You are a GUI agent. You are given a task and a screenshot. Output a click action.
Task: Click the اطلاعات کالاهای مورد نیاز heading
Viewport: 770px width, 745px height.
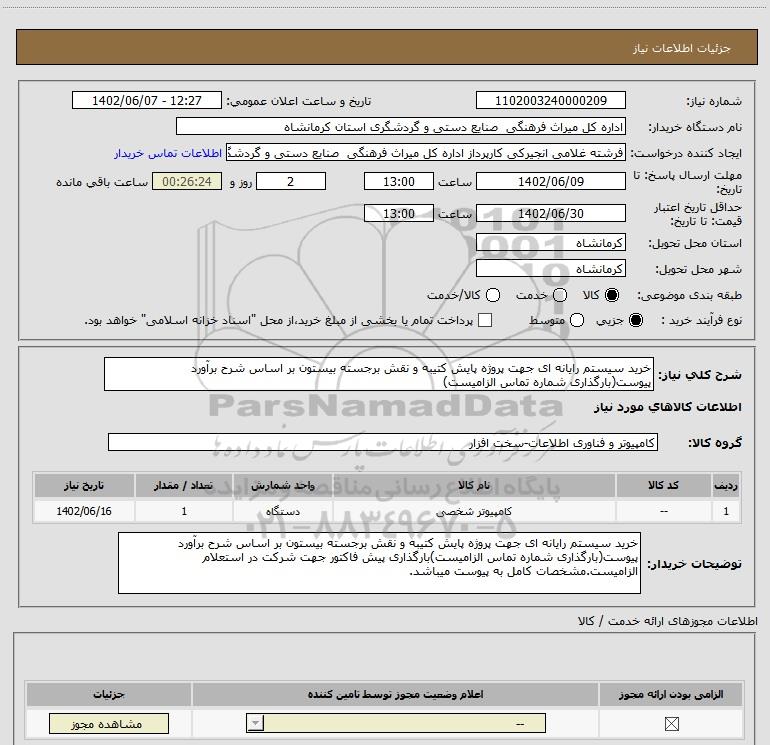[668, 407]
